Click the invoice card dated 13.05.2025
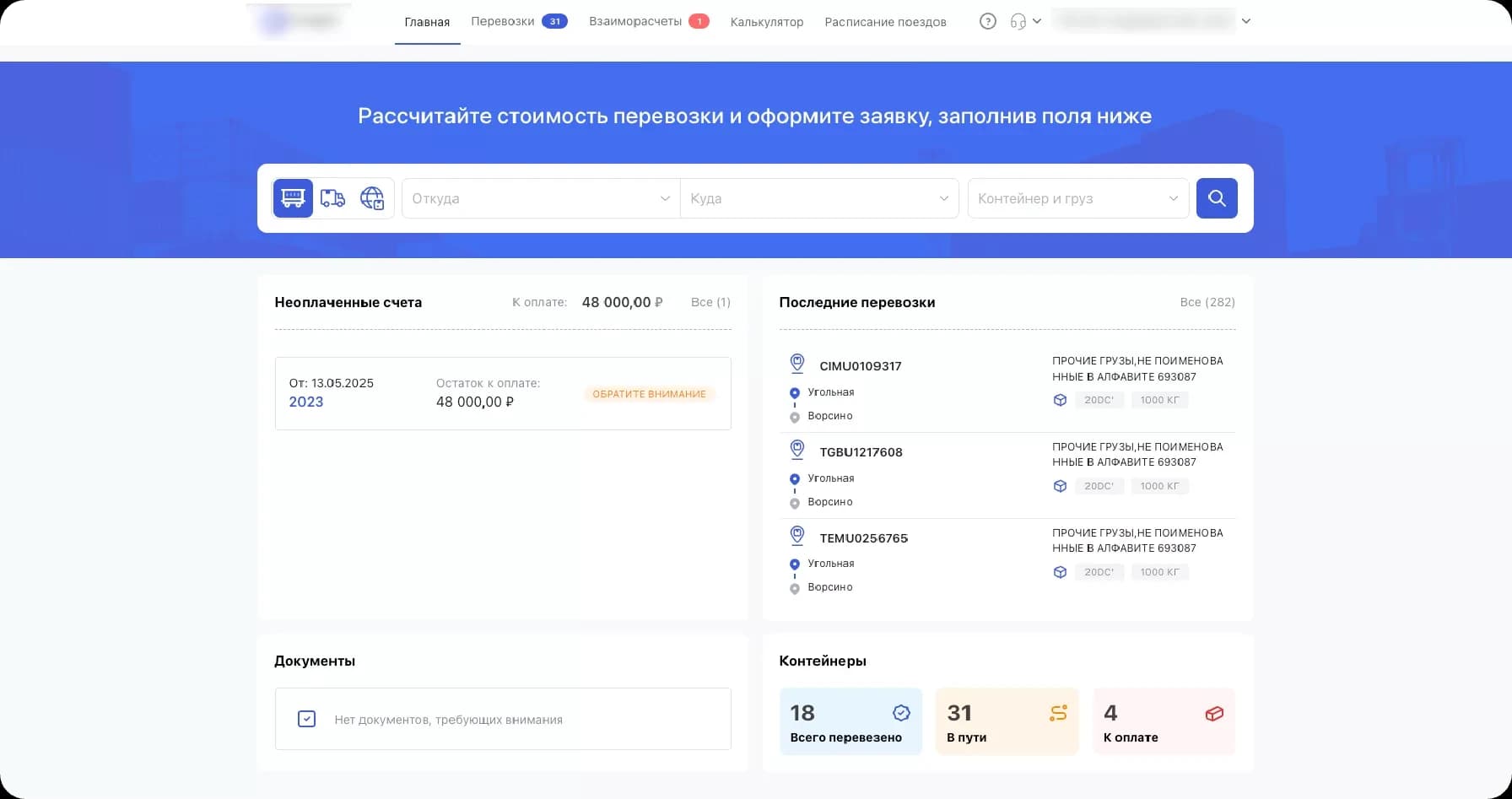The image size is (1512, 799). [x=503, y=393]
